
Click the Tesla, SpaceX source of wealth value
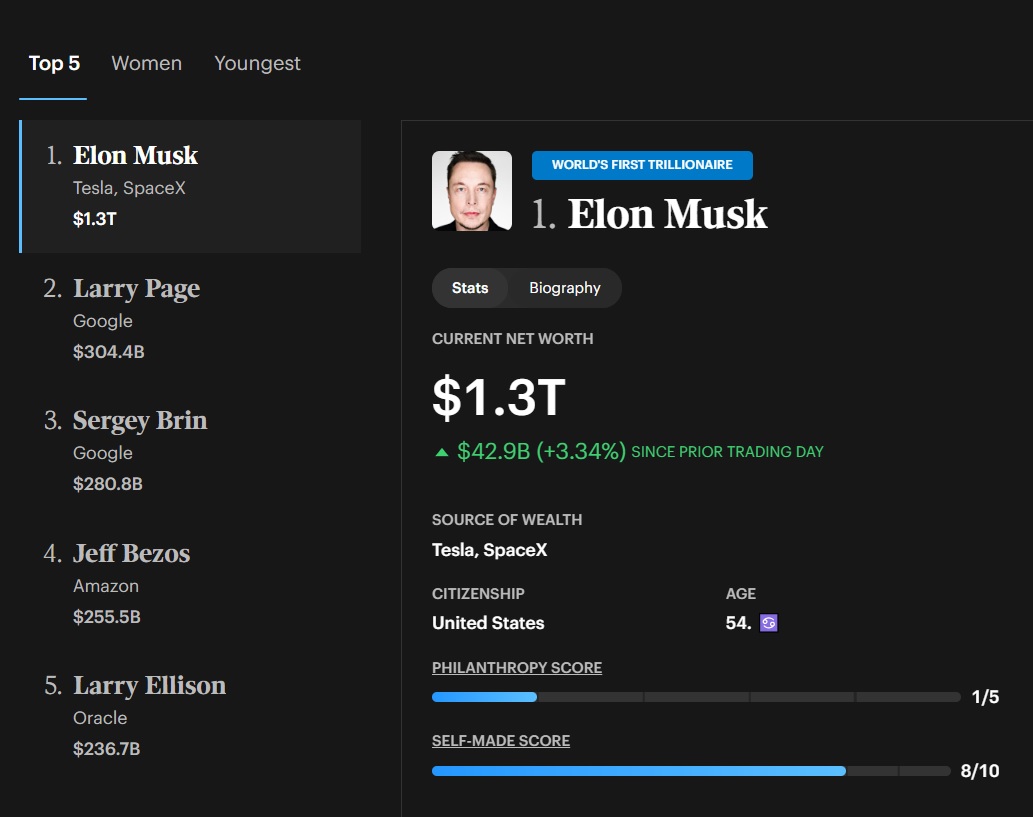click(489, 550)
